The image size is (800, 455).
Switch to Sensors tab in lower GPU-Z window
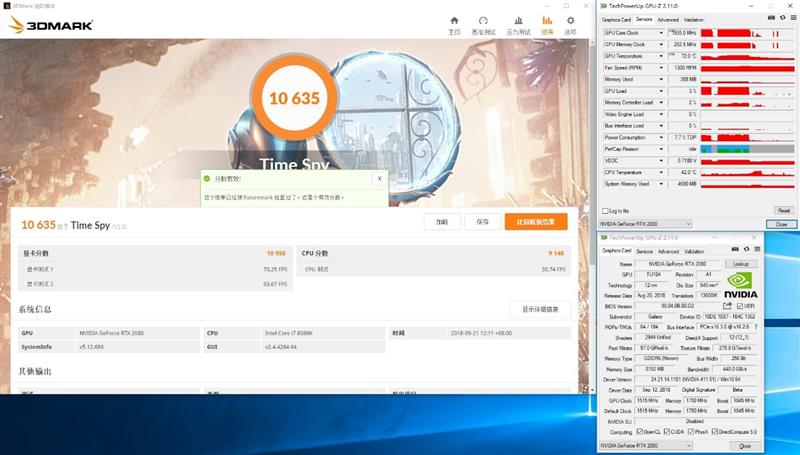click(x=644, y=251)
